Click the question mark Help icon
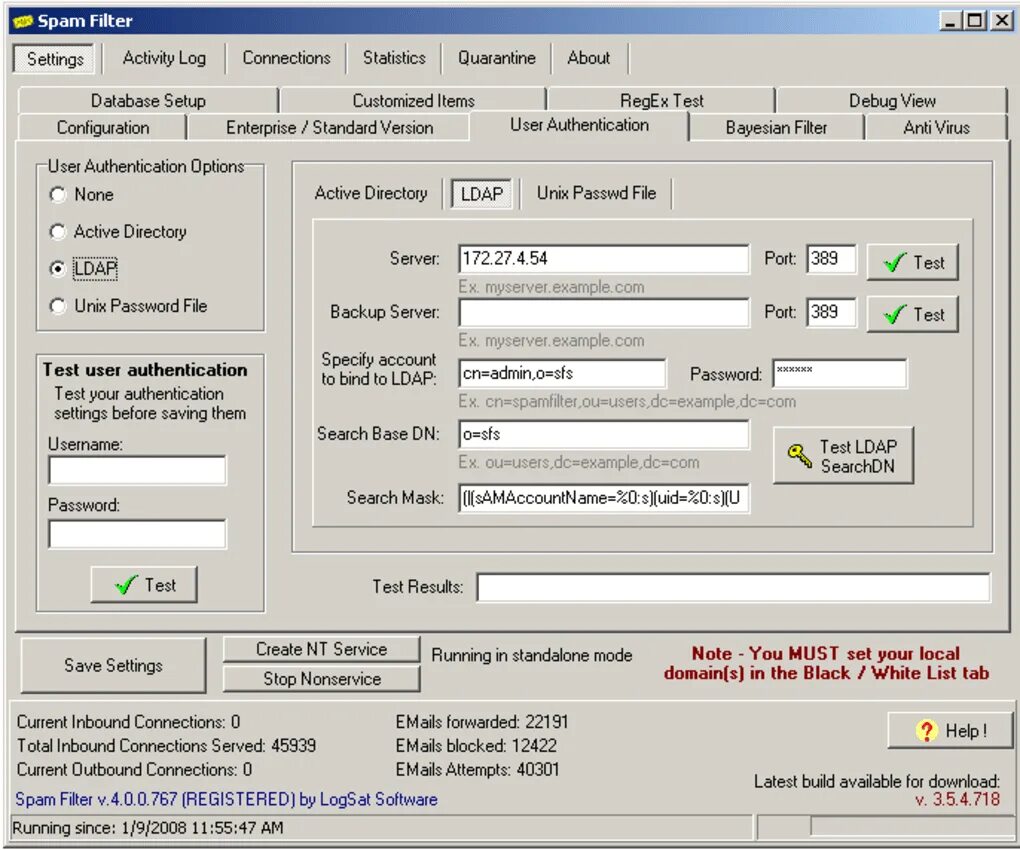Screen dimensions: 1020x850 pos(926,730)
